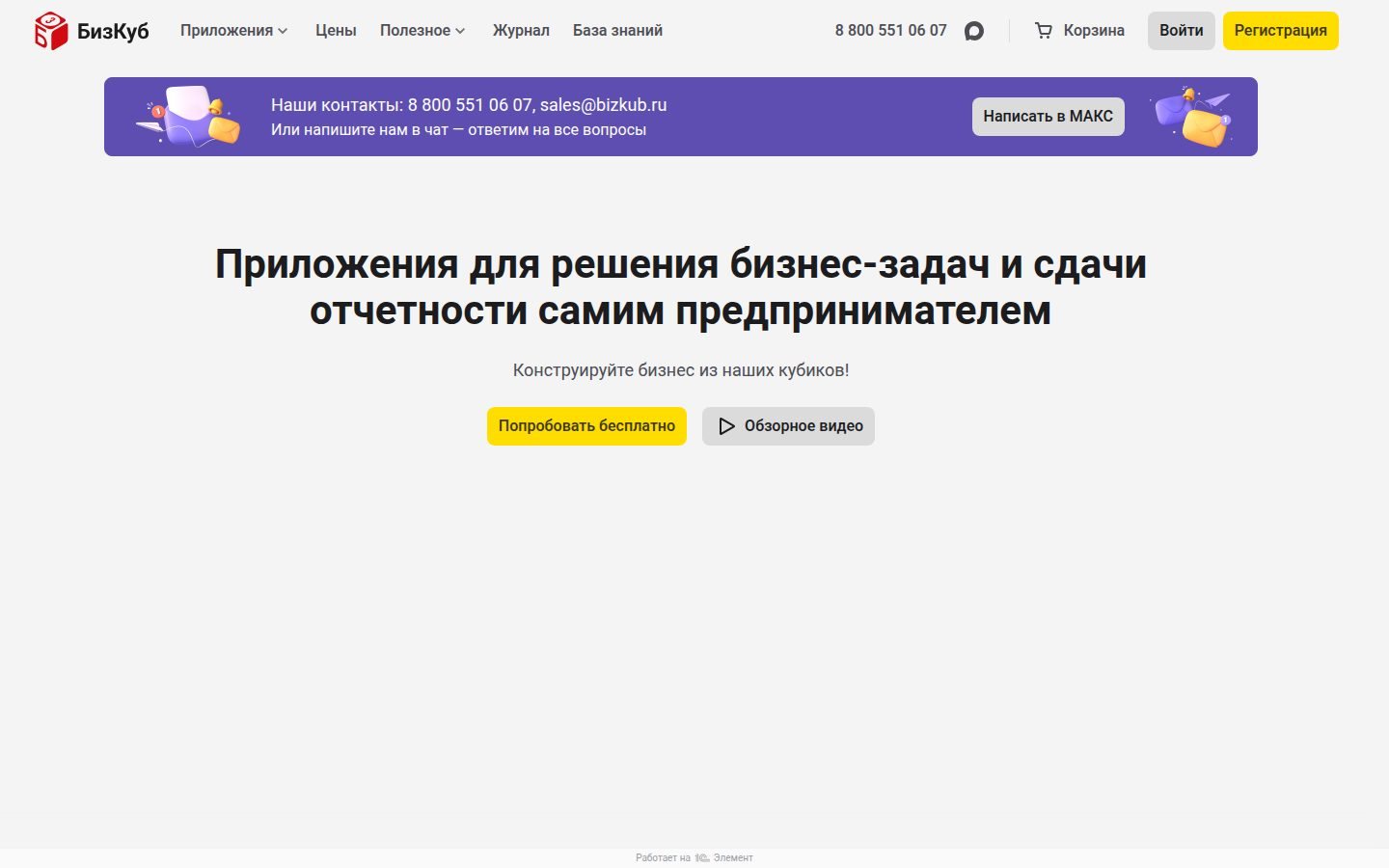Expand the Приложения dropdown menu
This screenshot has height=868, width=1389.
[234, 31]
